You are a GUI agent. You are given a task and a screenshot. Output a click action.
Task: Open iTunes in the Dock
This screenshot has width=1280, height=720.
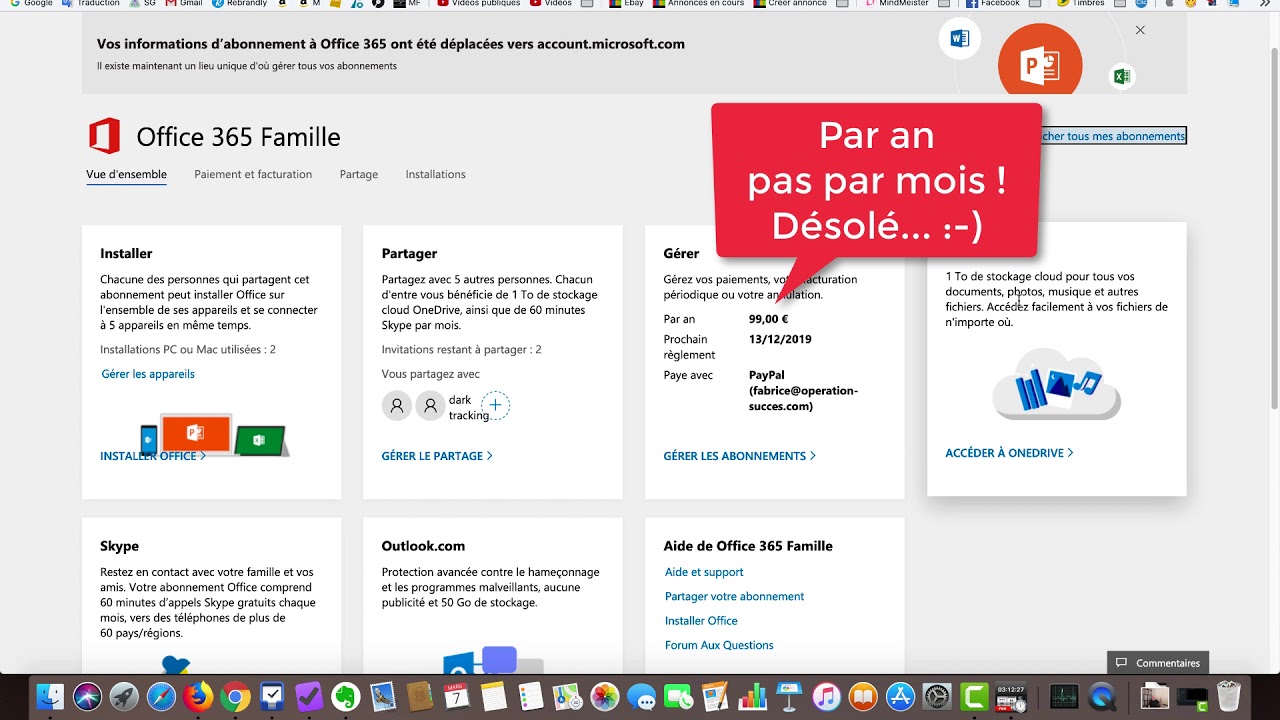tap(826, 697)
